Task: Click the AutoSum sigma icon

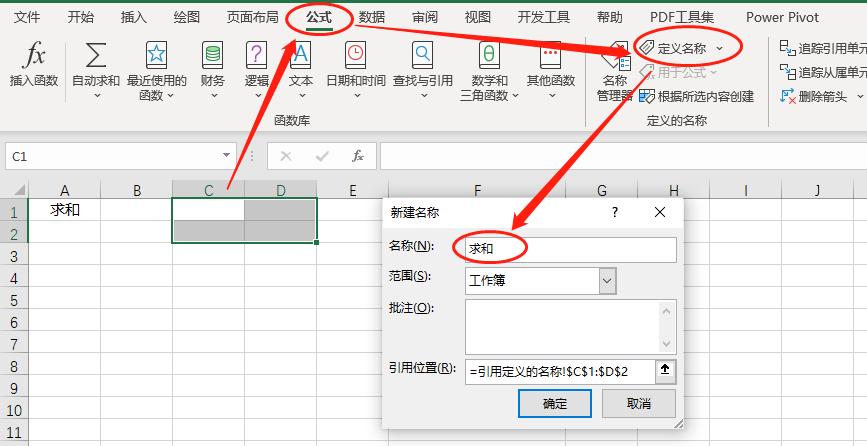Action: 96,55
